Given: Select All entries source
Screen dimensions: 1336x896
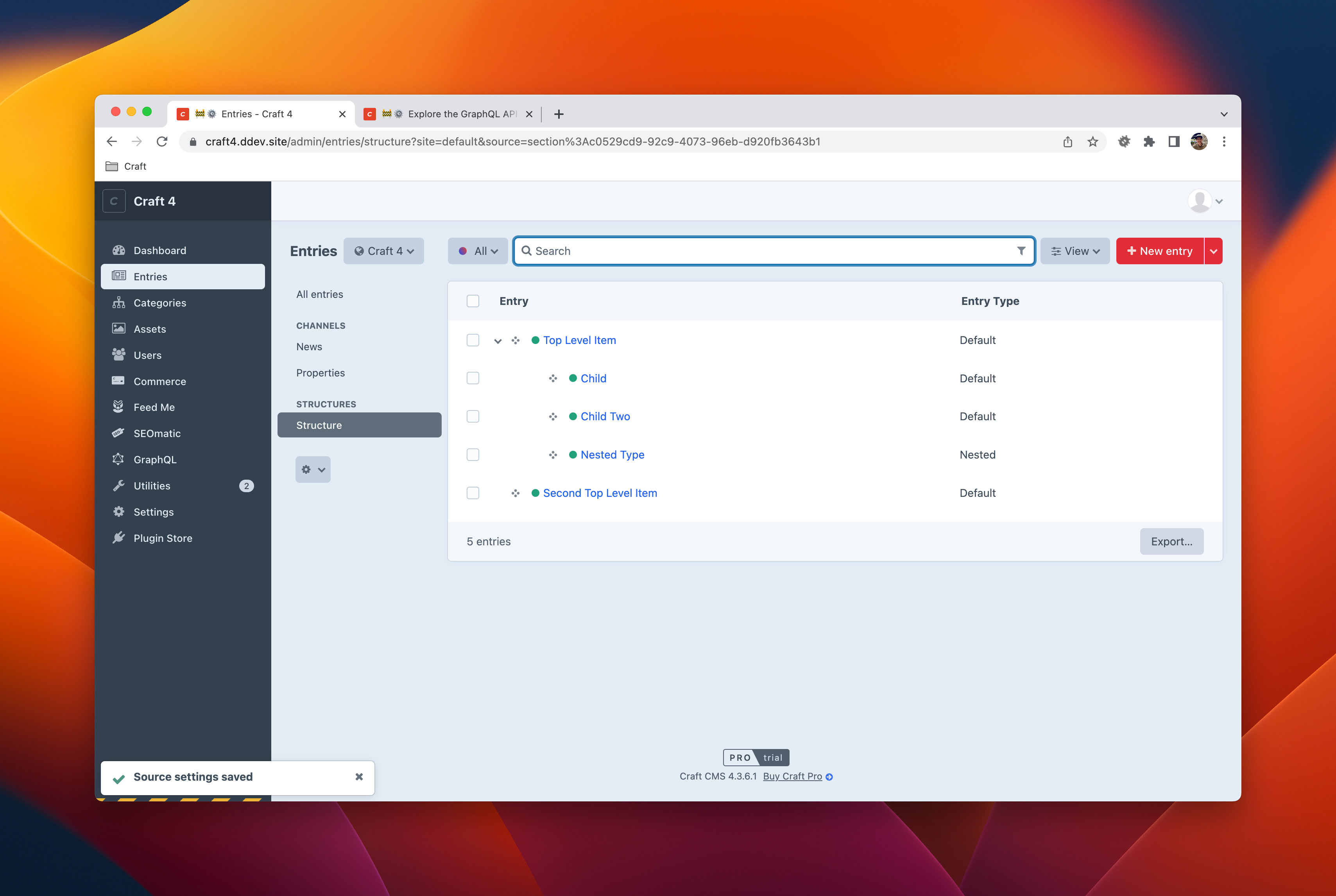Looking at the screenshot, I should (359, 294).
